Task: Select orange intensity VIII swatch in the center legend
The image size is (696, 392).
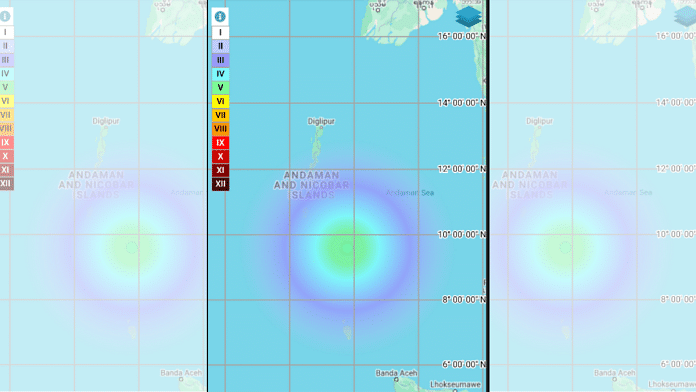Action: (220, 129)
